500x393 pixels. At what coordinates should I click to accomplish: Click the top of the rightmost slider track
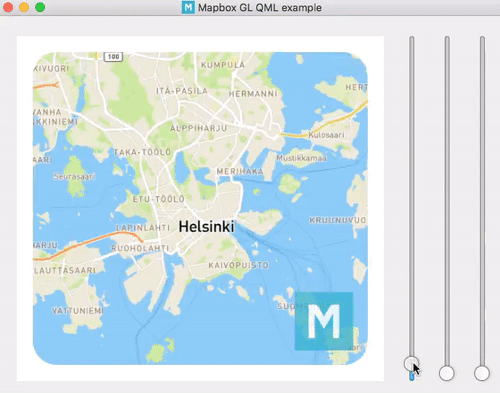point(482,38)
